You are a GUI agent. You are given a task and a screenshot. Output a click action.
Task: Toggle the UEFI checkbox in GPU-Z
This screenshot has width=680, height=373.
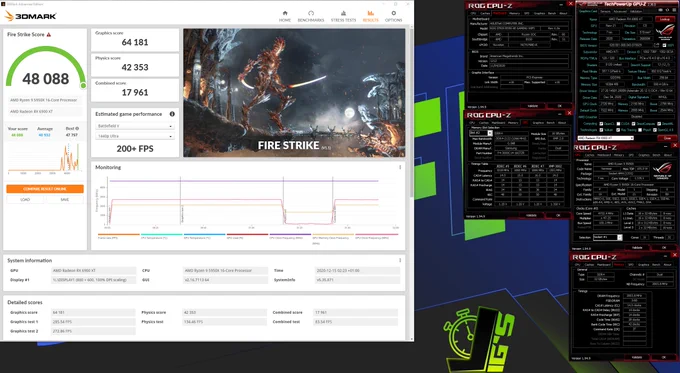point(664,45)
